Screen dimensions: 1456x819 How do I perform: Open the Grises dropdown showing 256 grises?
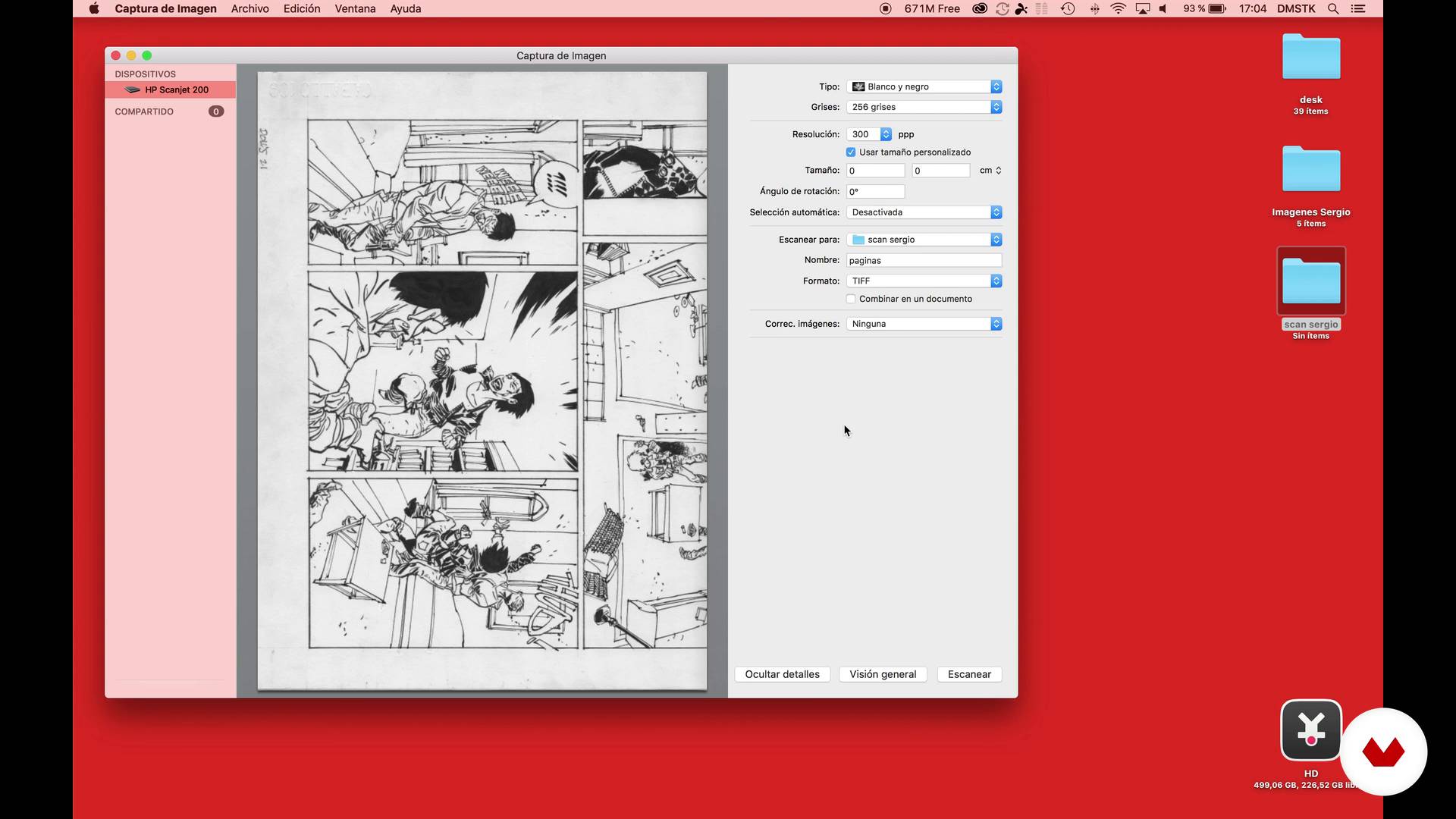tap(924, 107)
